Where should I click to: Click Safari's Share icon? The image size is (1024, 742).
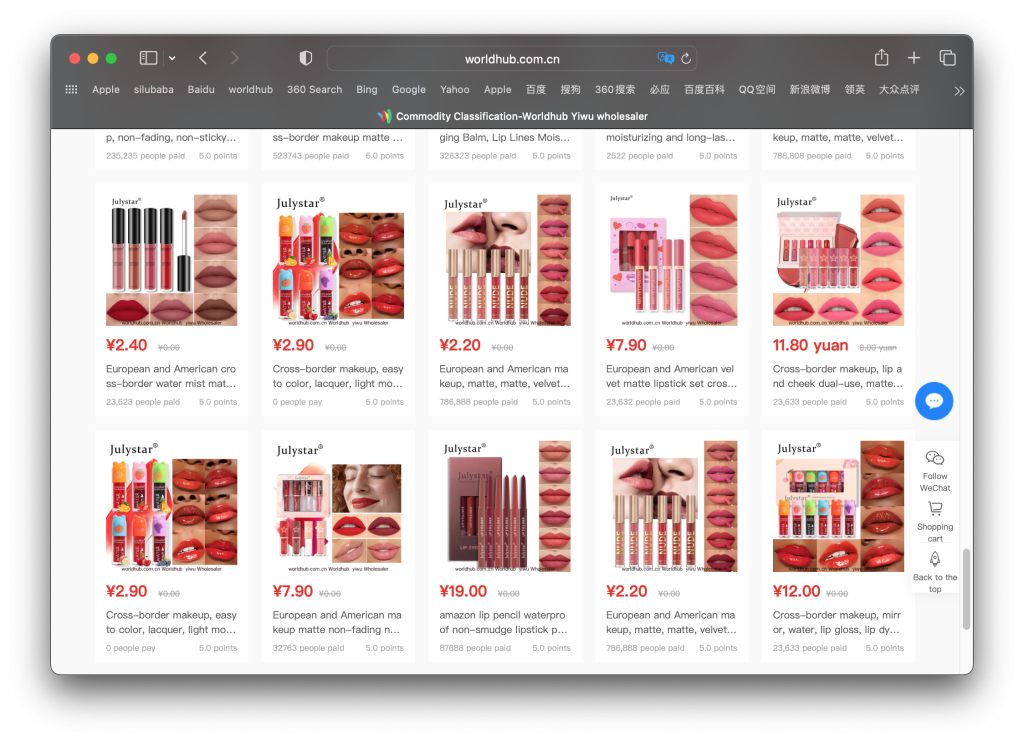click(881, 58)
